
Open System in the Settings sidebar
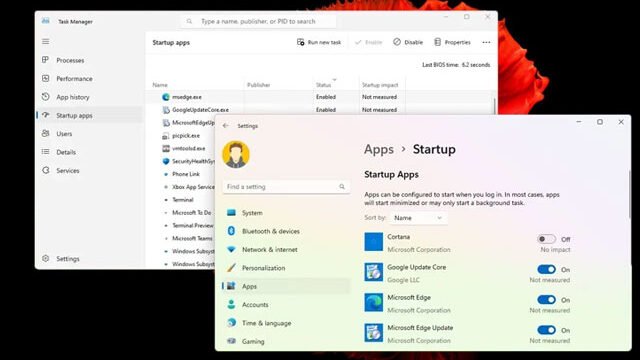(286, 213)
